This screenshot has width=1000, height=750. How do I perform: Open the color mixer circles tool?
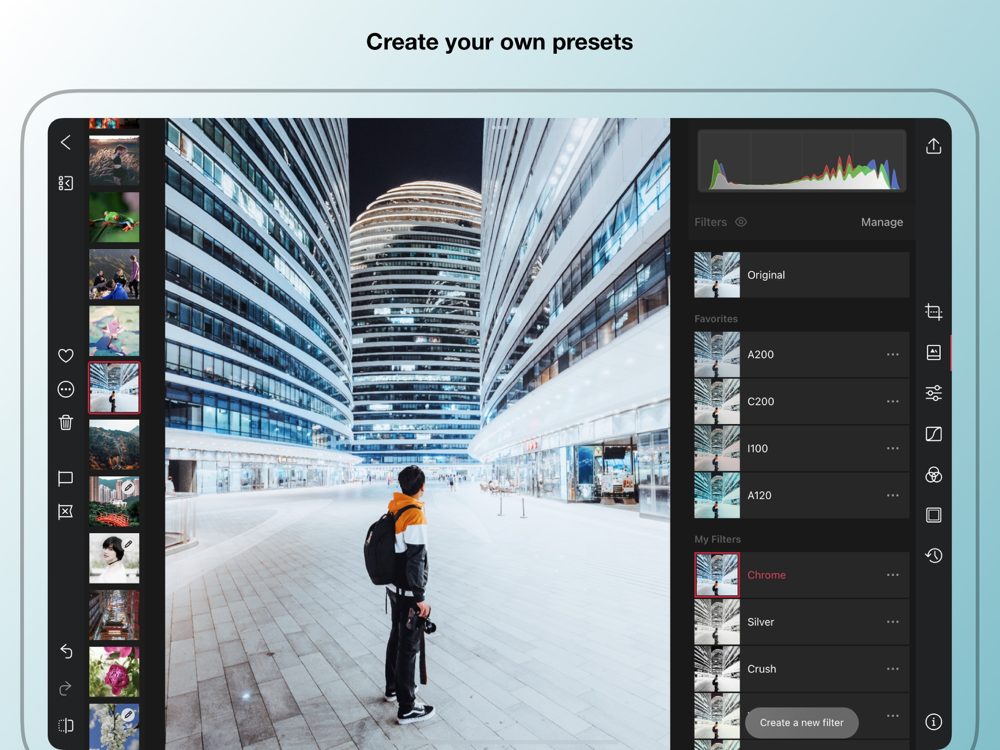point(934,474)
